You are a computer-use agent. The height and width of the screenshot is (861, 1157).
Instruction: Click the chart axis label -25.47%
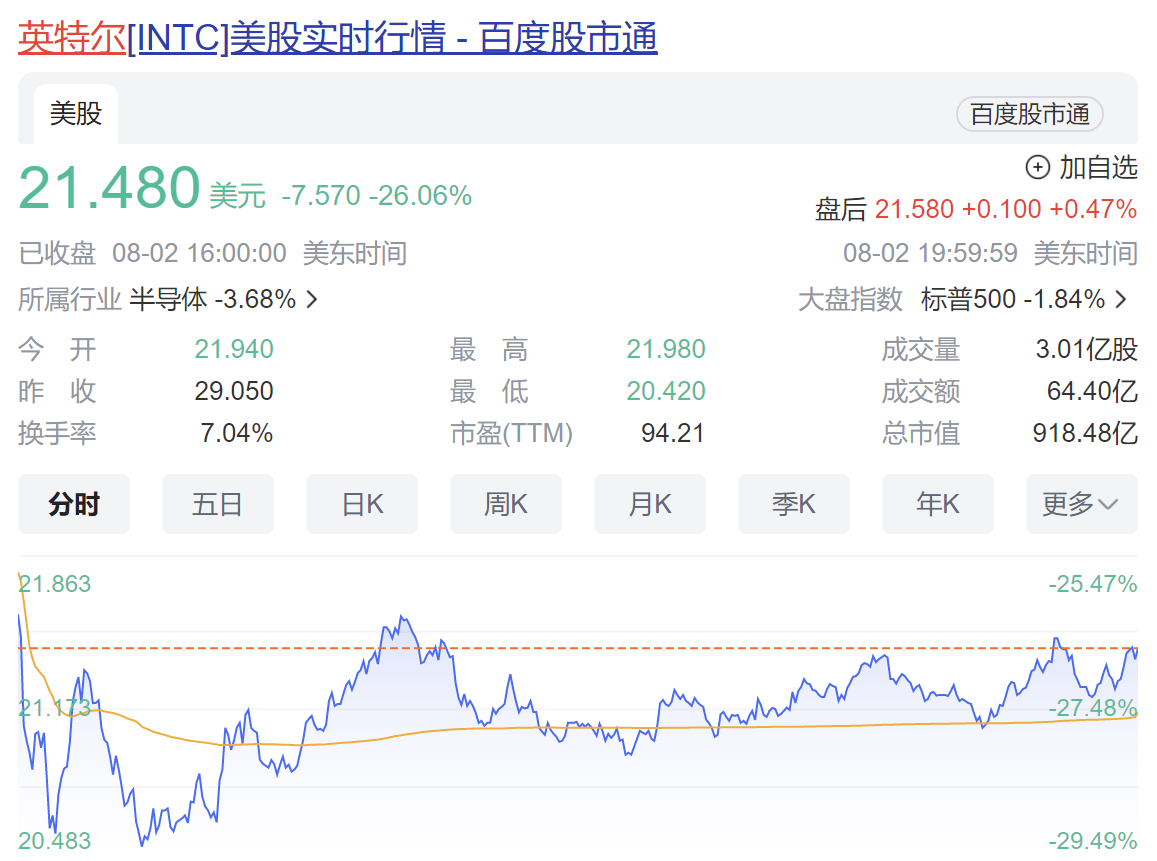point(1093,584)
